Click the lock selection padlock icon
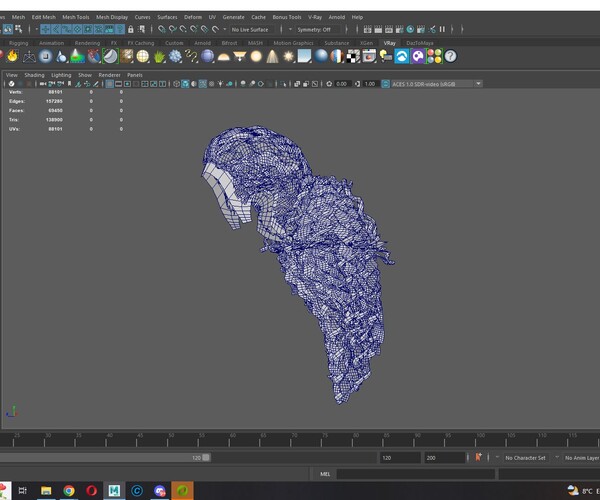 click(x=130, y=29)
